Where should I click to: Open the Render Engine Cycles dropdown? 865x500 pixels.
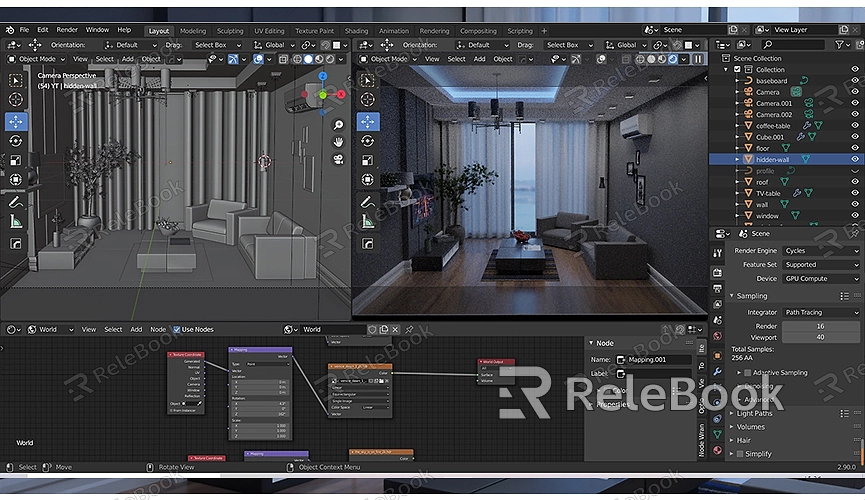[x=821, y=251]
